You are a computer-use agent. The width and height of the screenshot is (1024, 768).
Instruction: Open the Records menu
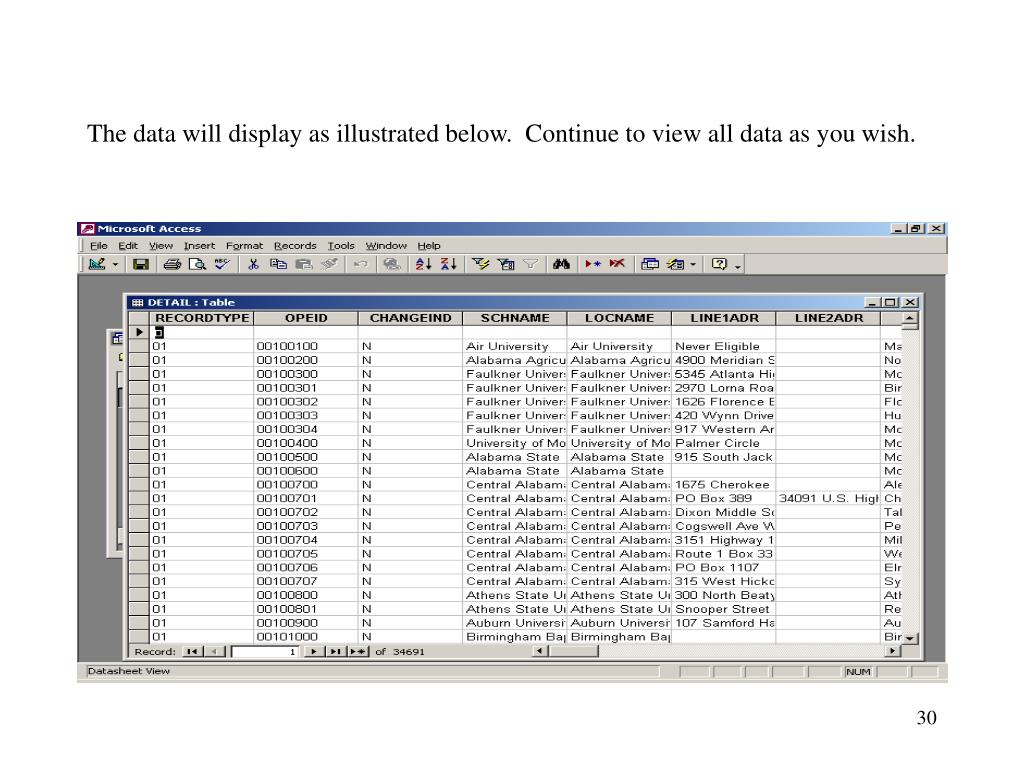pos(295,246)
